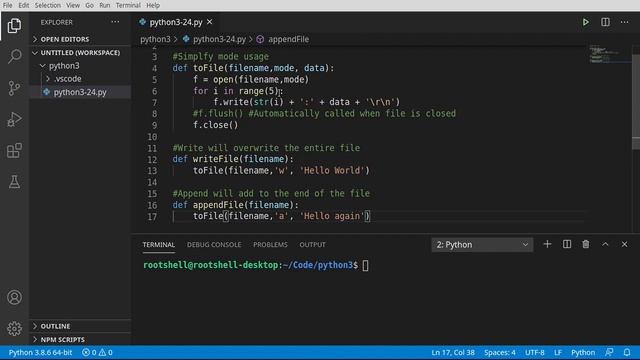Open python3-24.py in the explorer tree

pyautogui.click(x=80, y=92)
